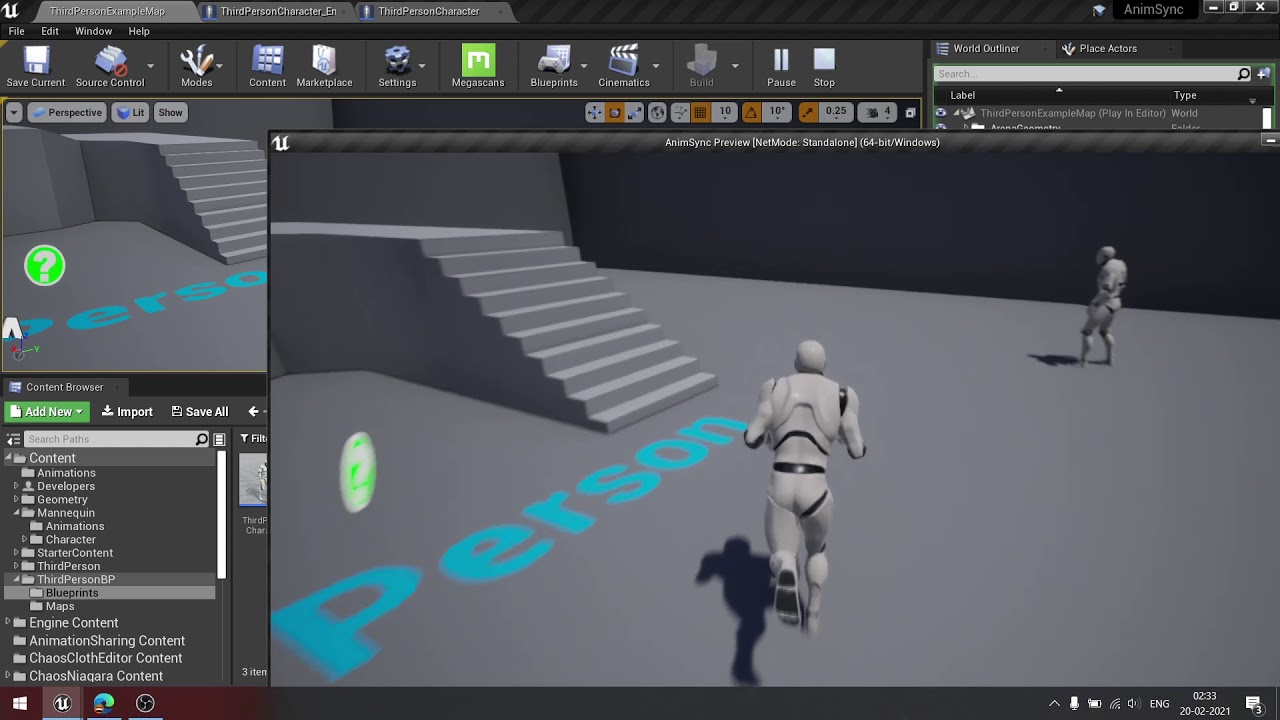Click Save All in Content Browser
1280x720 pixels.
click(199, 411)
